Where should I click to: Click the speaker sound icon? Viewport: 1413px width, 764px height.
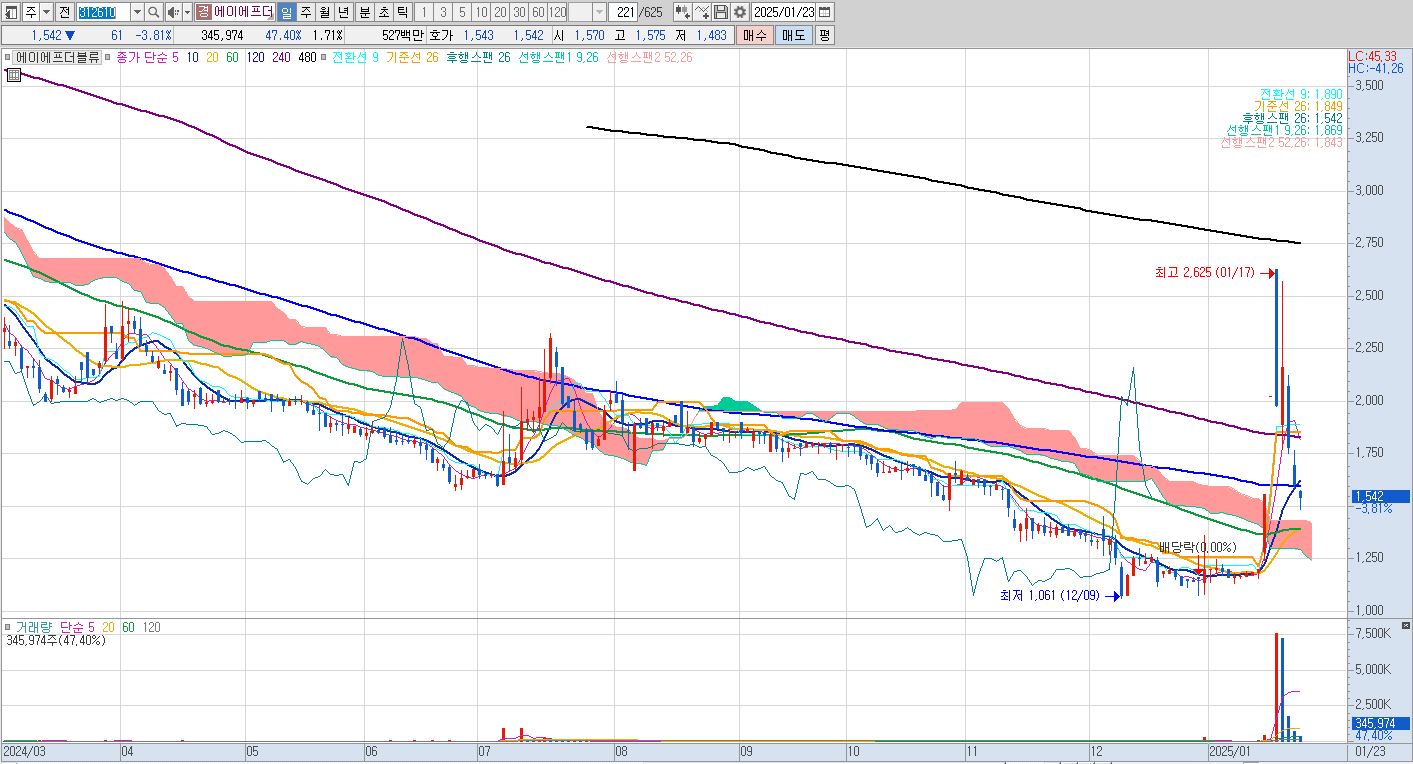pyautogui.click(x=173, y=12)
